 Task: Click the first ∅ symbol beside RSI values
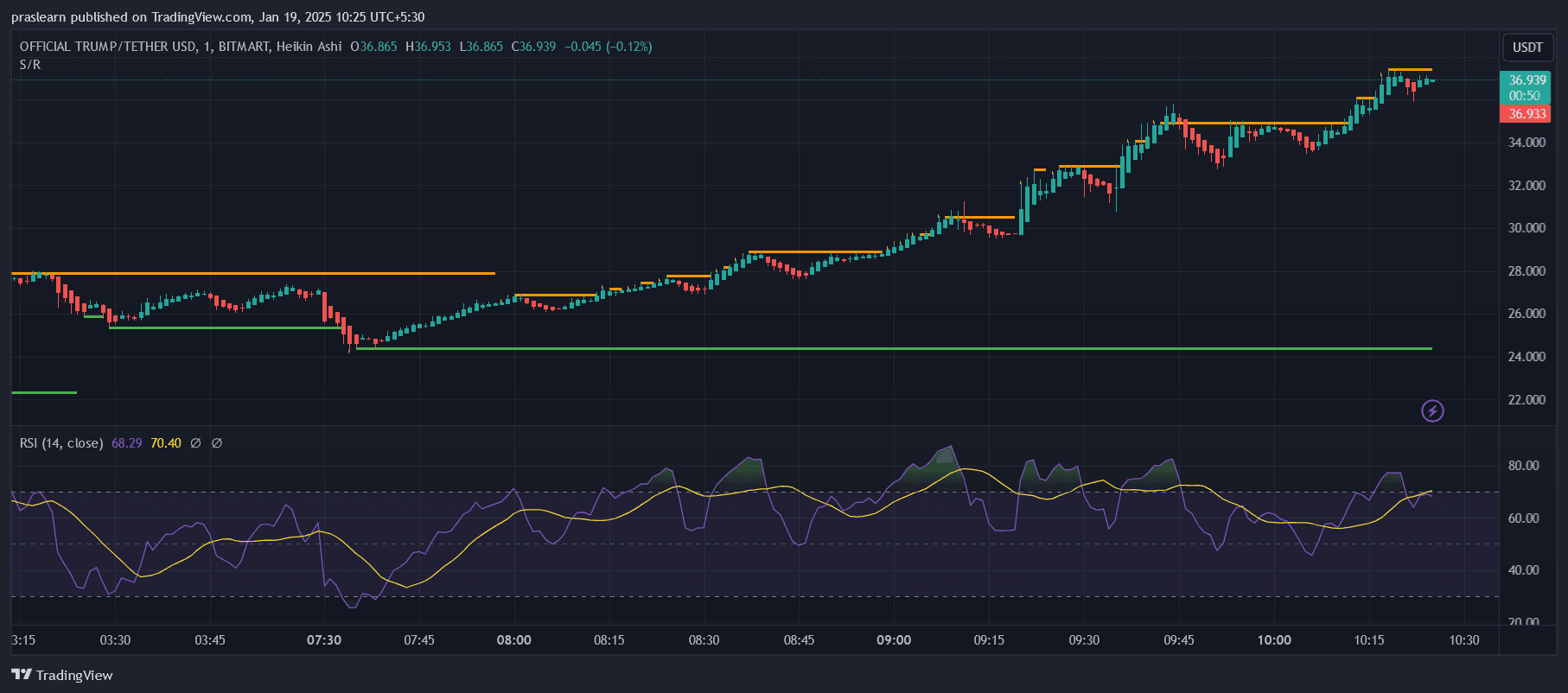pos(195,443)
